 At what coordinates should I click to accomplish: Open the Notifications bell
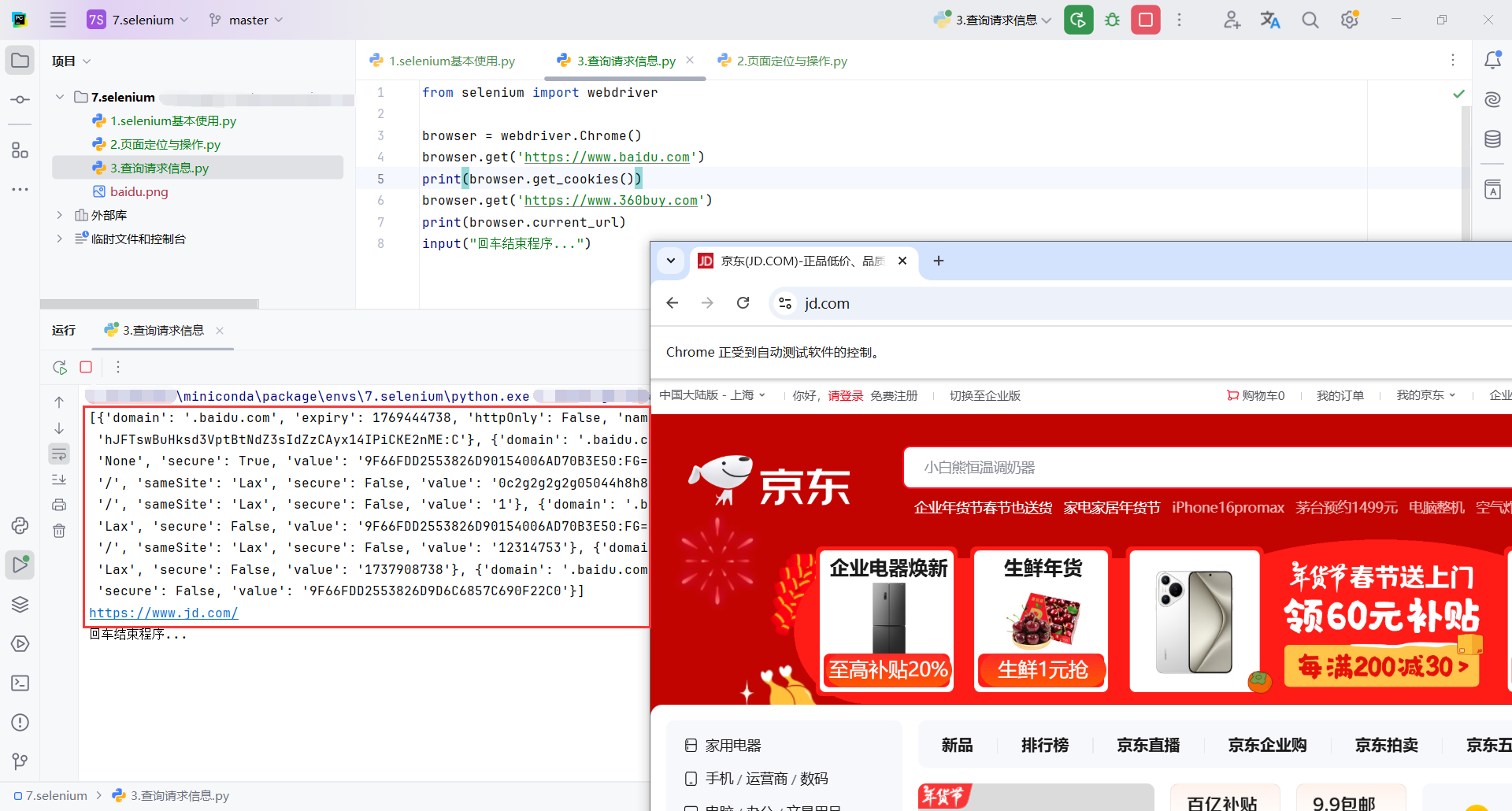(x=1492, y=60)
